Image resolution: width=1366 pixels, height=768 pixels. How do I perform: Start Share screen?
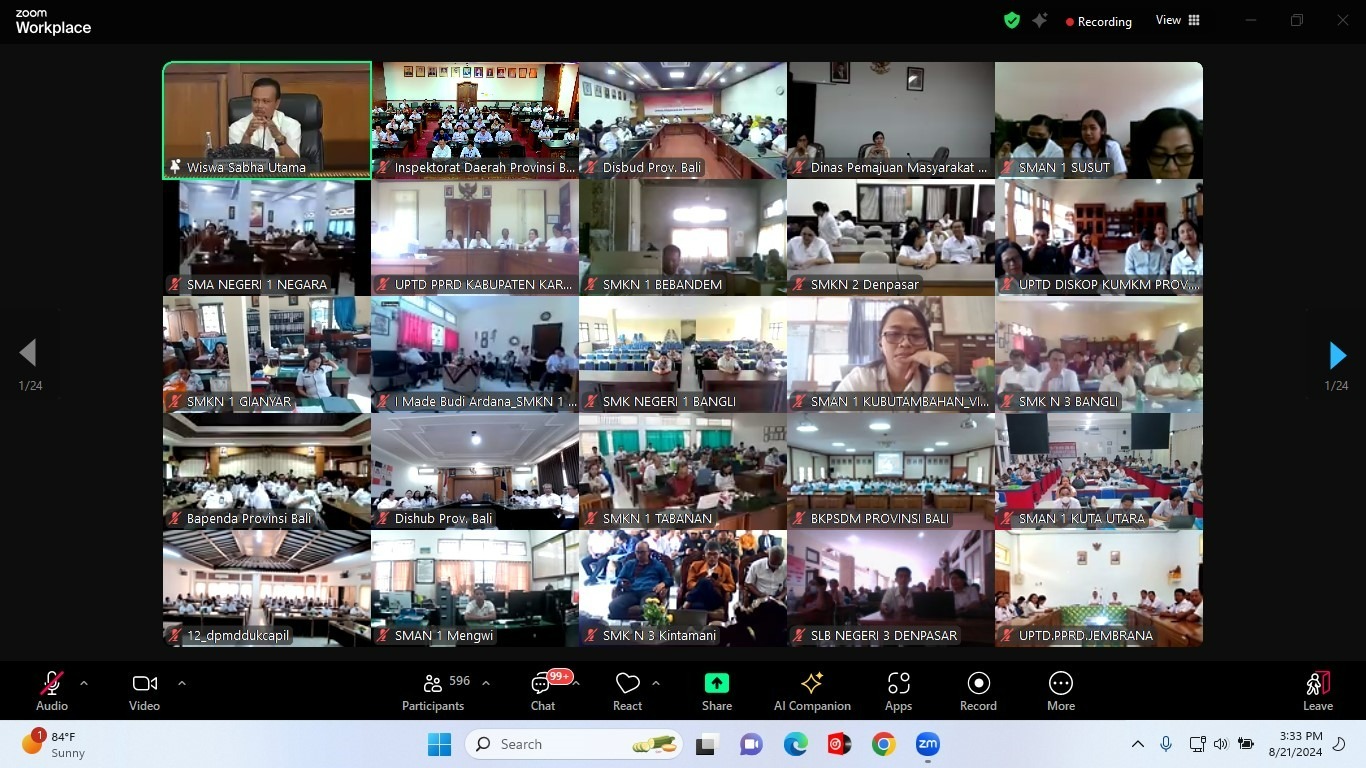pos(717,691)
